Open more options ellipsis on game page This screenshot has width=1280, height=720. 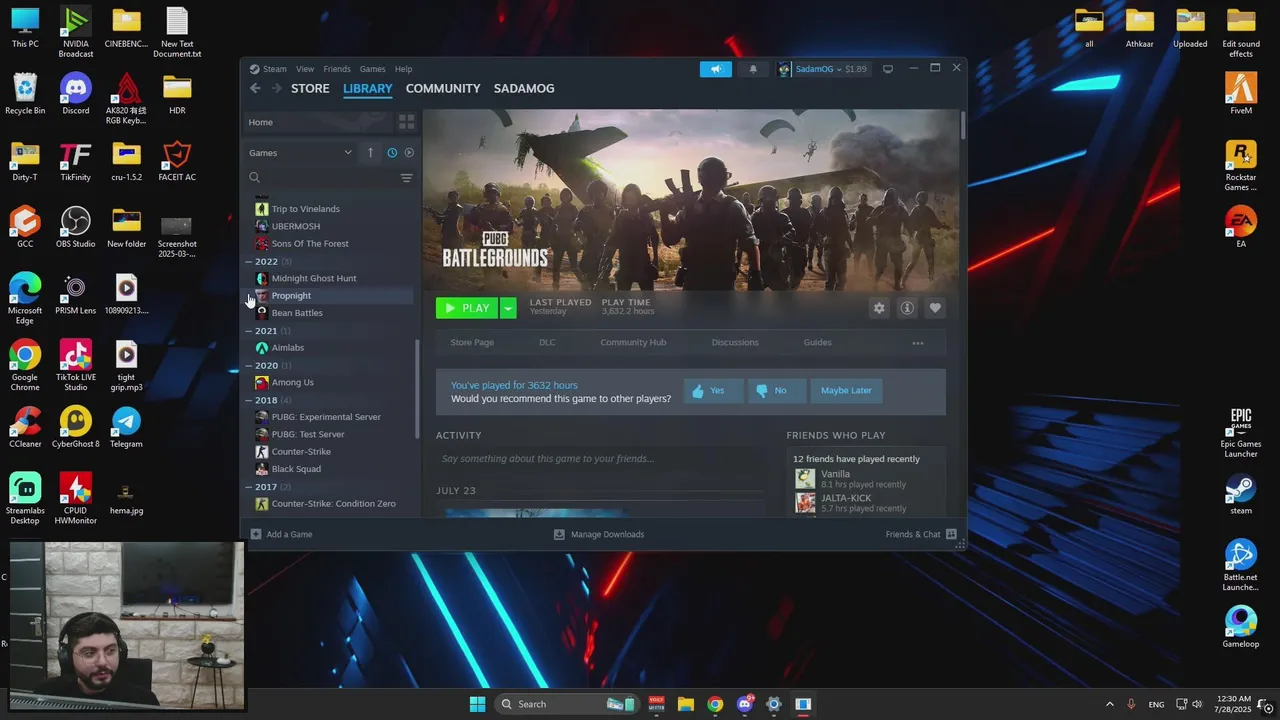(x=918, y=343)
